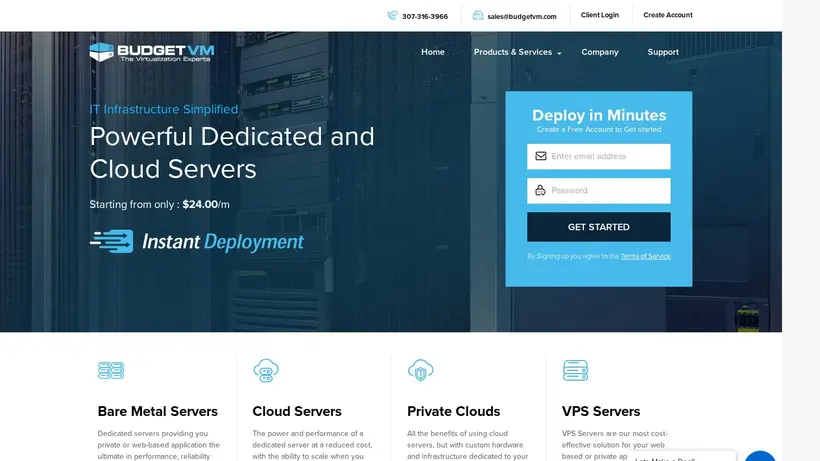Open Products & Services menu

[x=512, y=52]
